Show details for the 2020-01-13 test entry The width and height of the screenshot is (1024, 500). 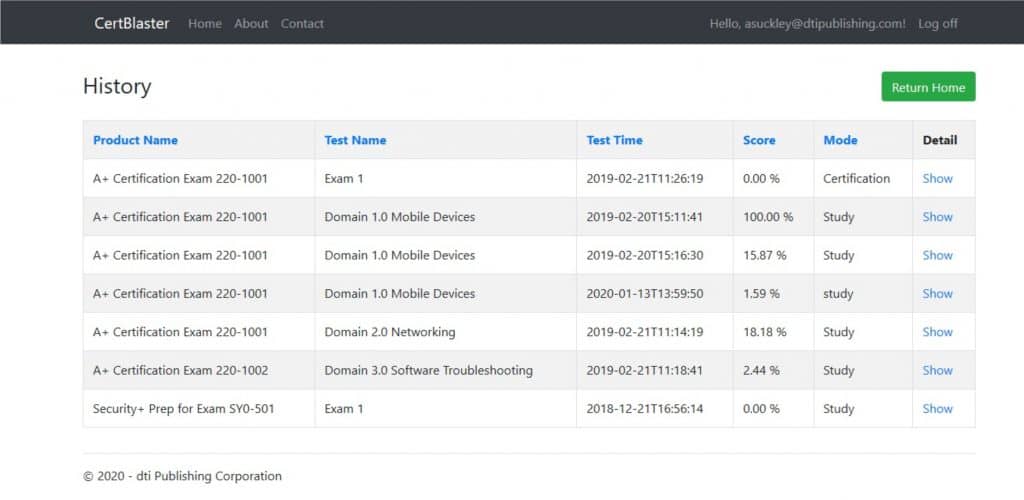pyautogui.click(x=937, y=294)
